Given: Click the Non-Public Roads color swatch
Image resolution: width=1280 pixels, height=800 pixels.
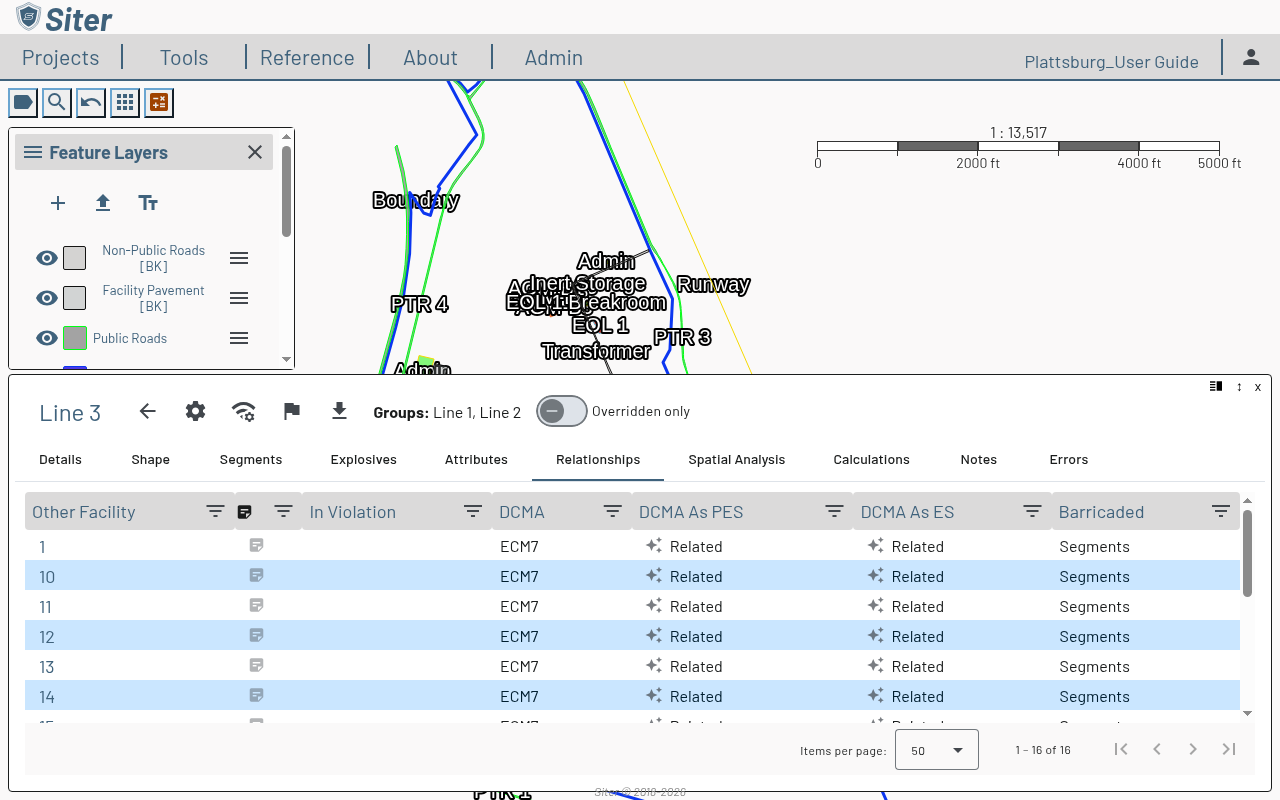Looking at the screenshot, I should 74,258.
